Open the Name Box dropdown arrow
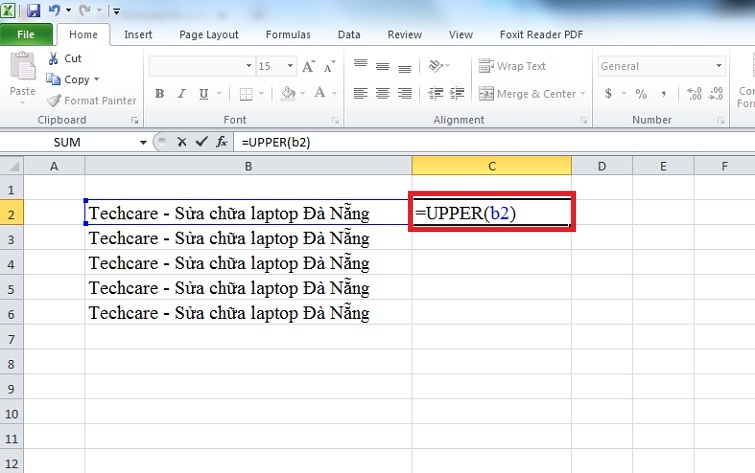This screenshot has height=473, width=755. [143, 142]
